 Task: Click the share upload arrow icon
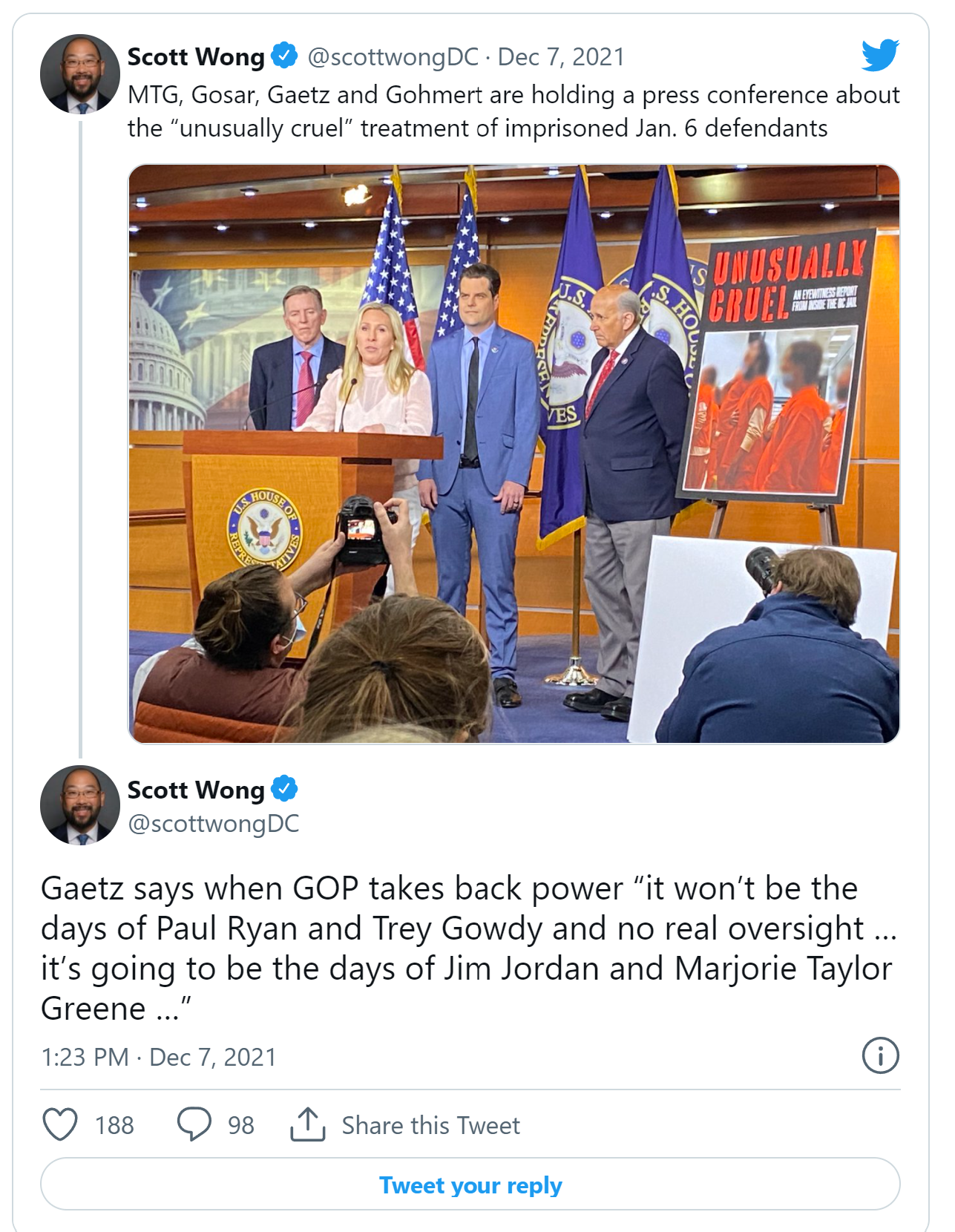(x=308, y=1124)
